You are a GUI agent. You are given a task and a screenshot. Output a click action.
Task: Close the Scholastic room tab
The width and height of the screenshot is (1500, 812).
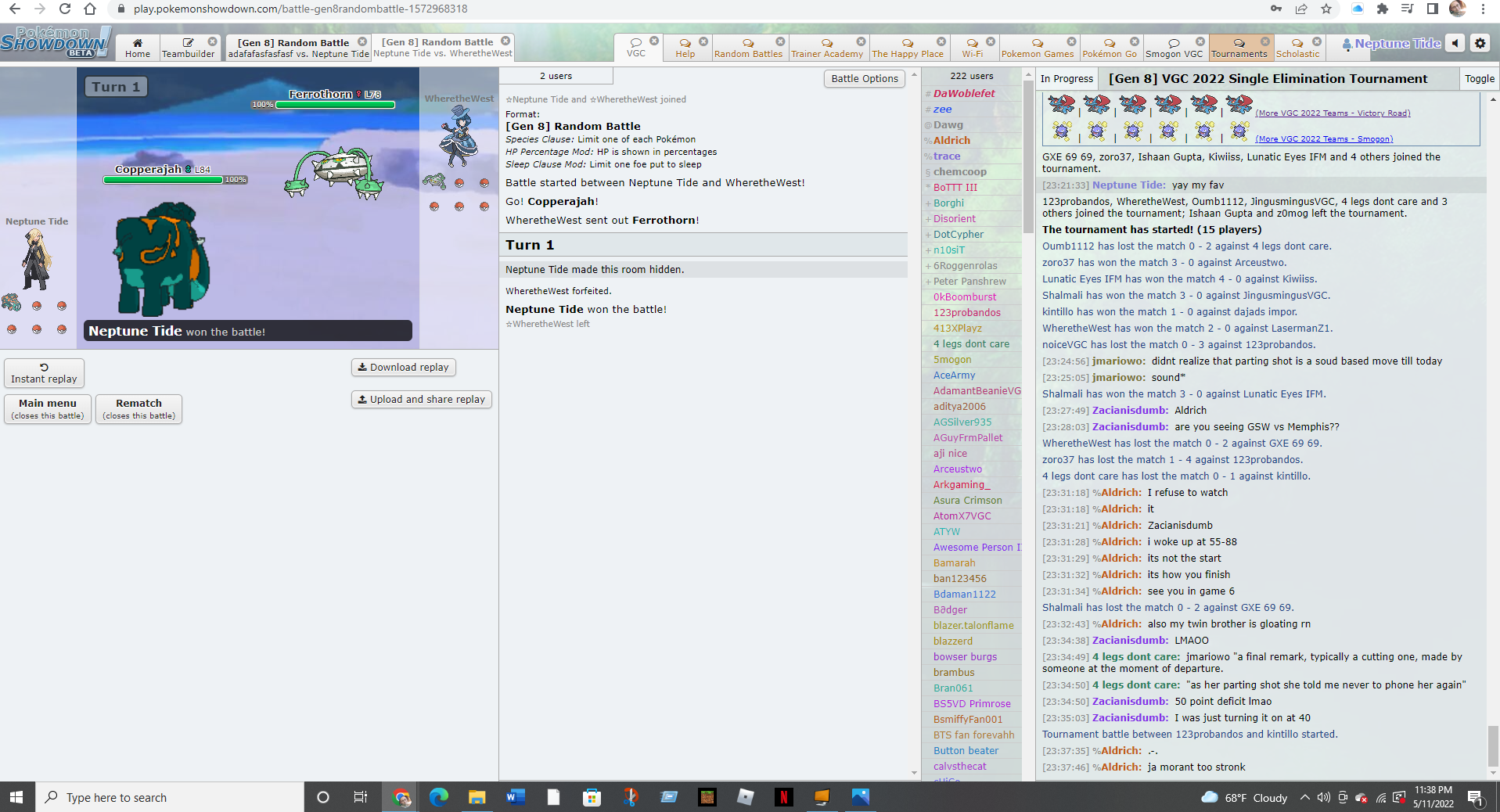[1317, 41]
